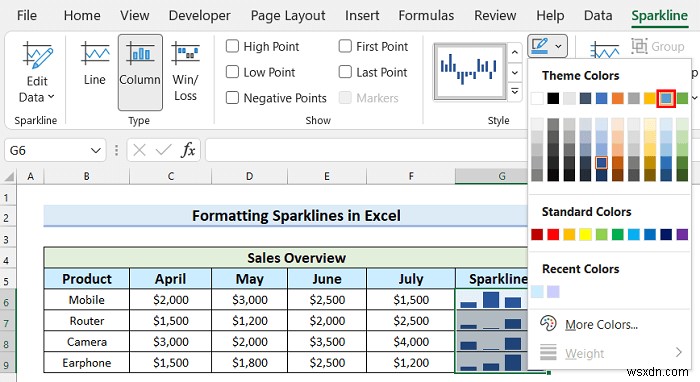Click the formula bar input field
The image size is (700, 382).
(x=366, y=150)
